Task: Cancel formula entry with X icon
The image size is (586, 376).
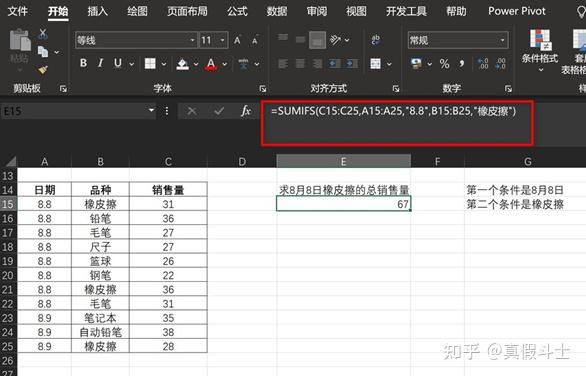Action: pos(192,111)
